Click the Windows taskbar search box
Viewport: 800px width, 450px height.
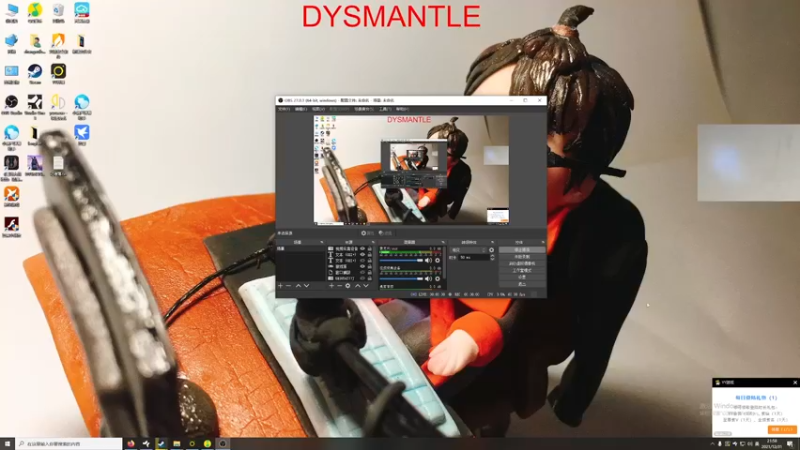click(69, 444)
